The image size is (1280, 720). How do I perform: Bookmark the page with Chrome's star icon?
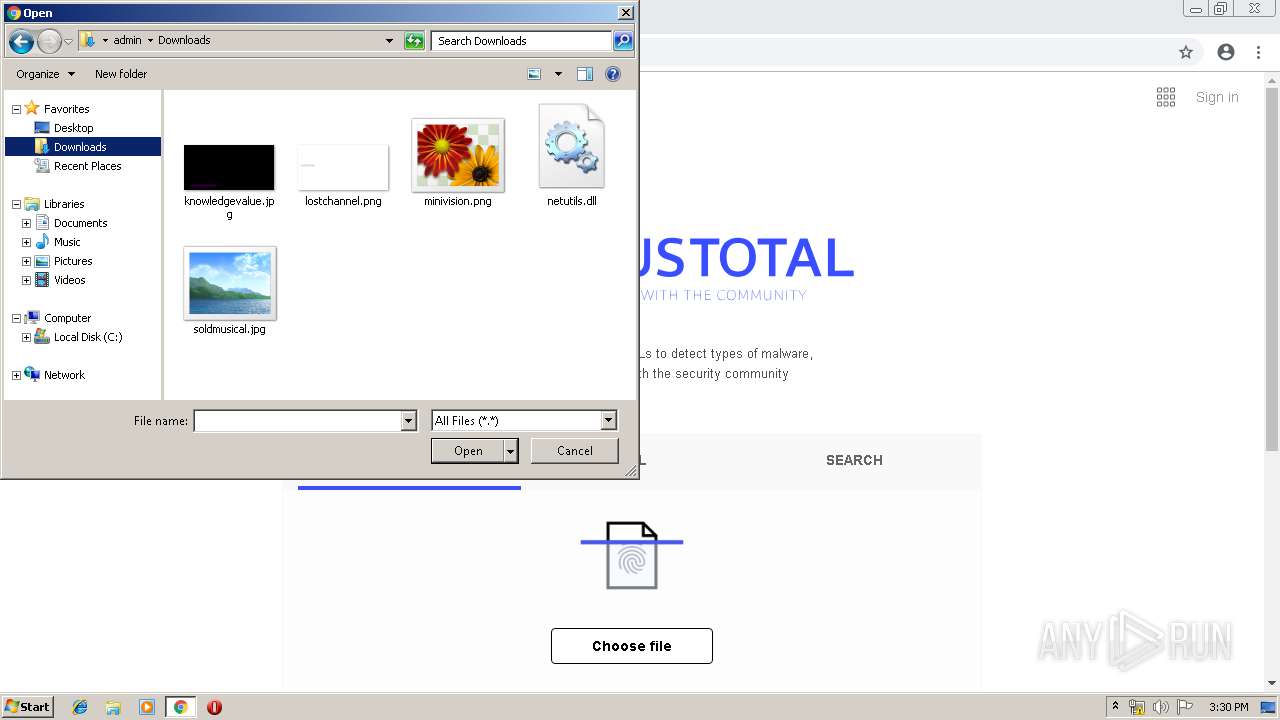[x=1186, y=52]
